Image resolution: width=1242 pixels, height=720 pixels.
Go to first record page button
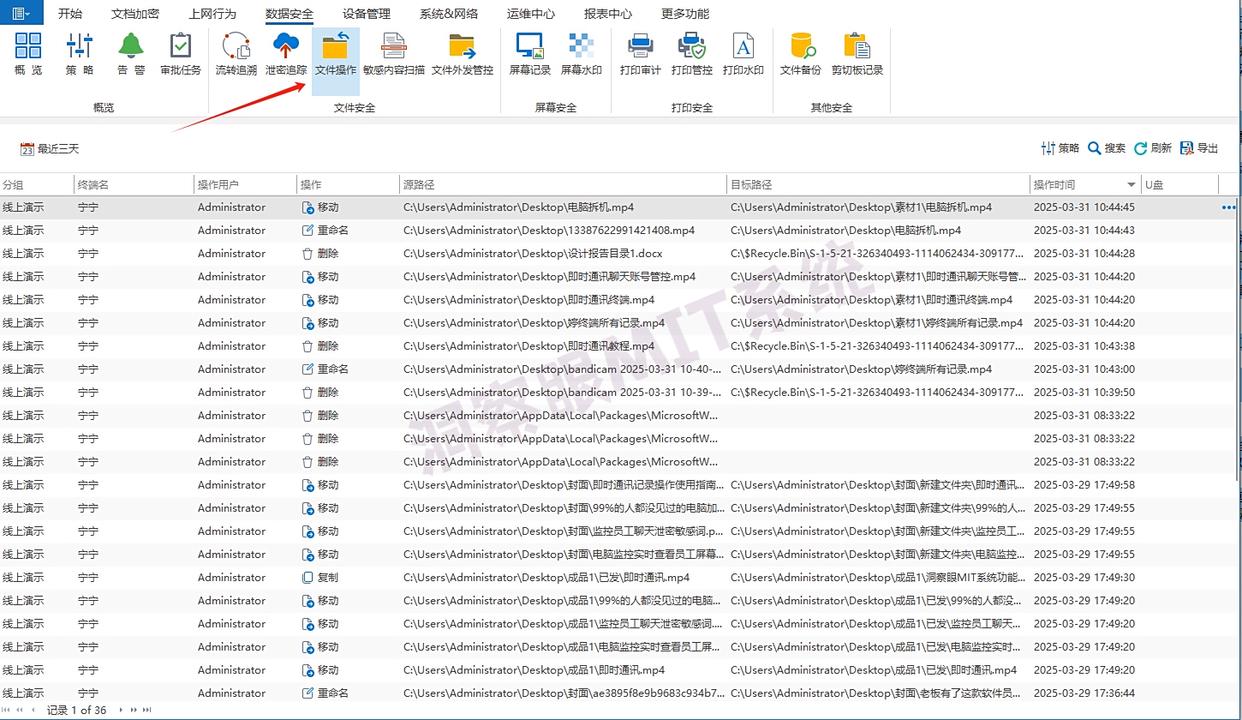[8, 710]
